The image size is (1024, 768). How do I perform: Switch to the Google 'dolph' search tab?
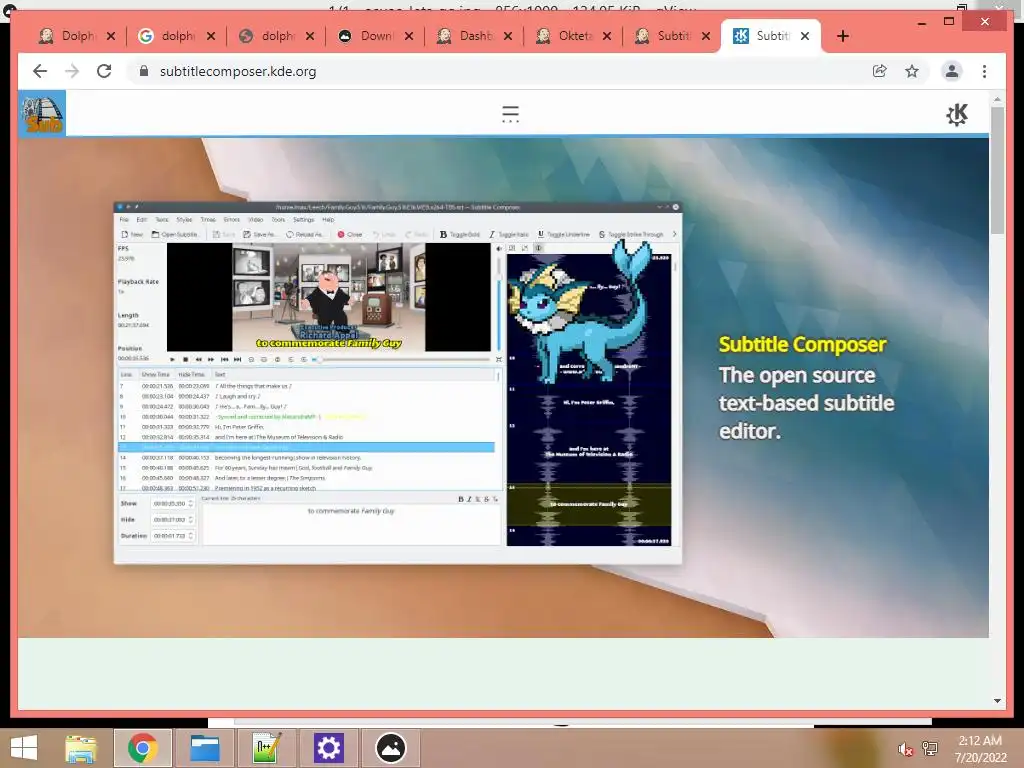176,36
